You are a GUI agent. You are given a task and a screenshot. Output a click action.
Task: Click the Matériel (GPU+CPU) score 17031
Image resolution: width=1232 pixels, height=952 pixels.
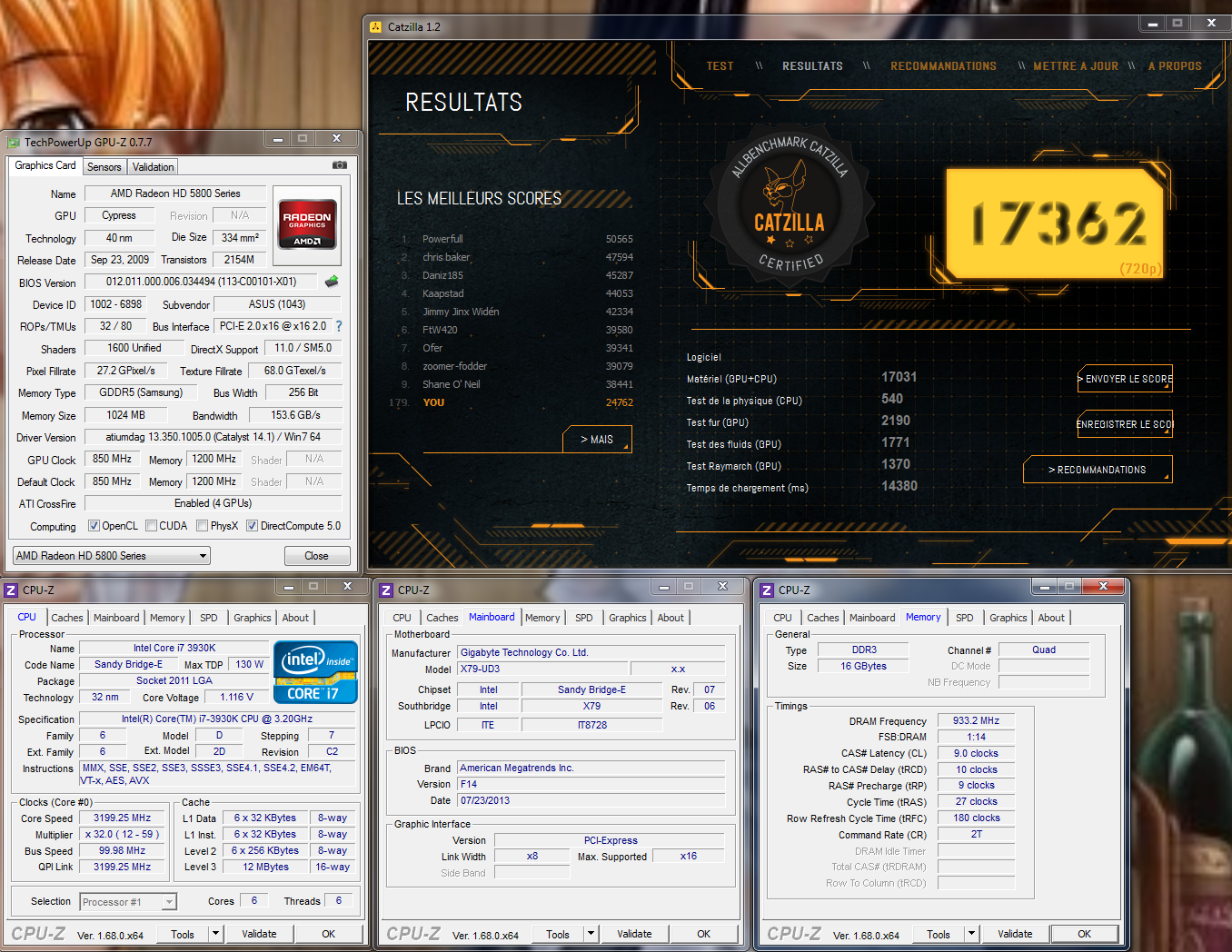(x=899, y=377)
